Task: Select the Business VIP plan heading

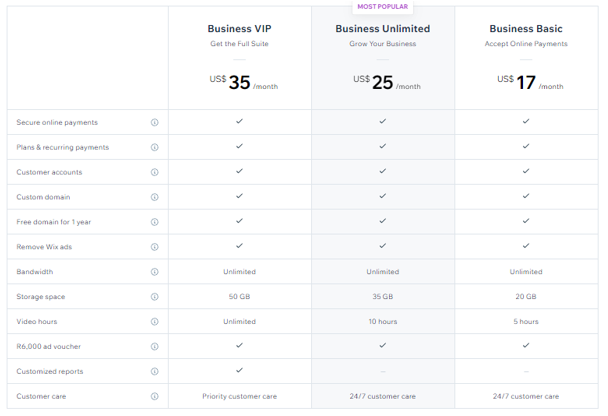Action: click(x=239, y=29)
